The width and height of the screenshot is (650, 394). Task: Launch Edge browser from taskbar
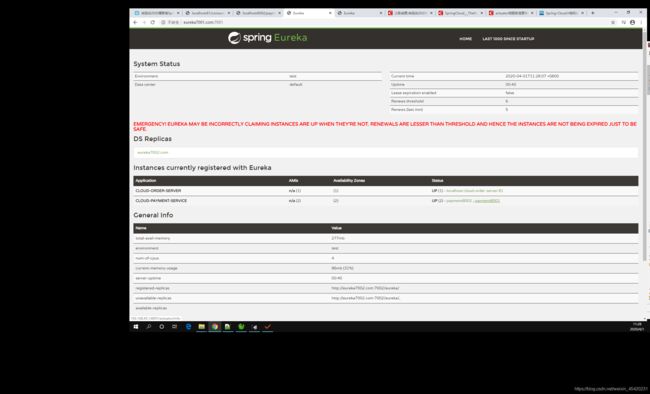click(188, 327)
